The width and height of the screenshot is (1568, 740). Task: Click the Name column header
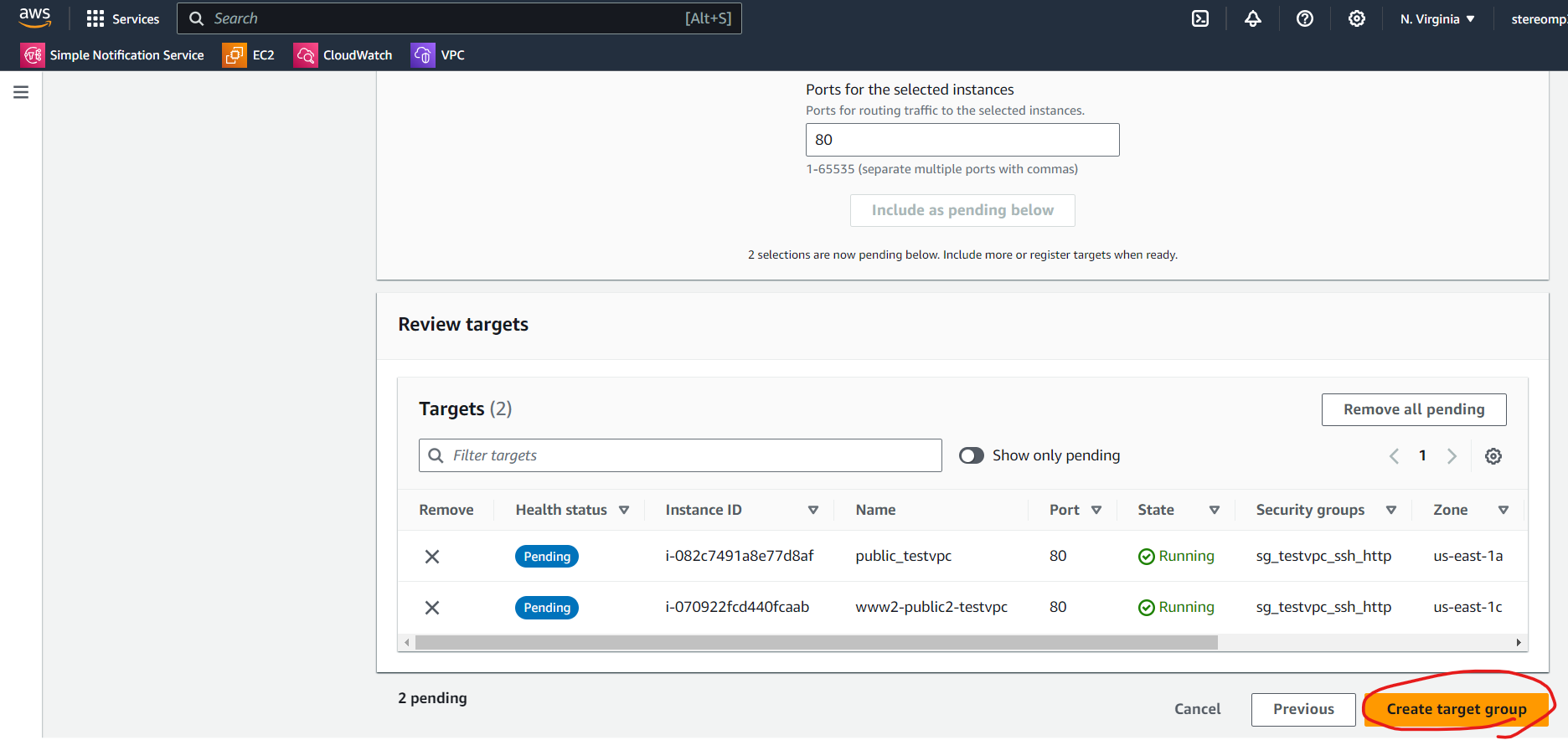[875, 510]
